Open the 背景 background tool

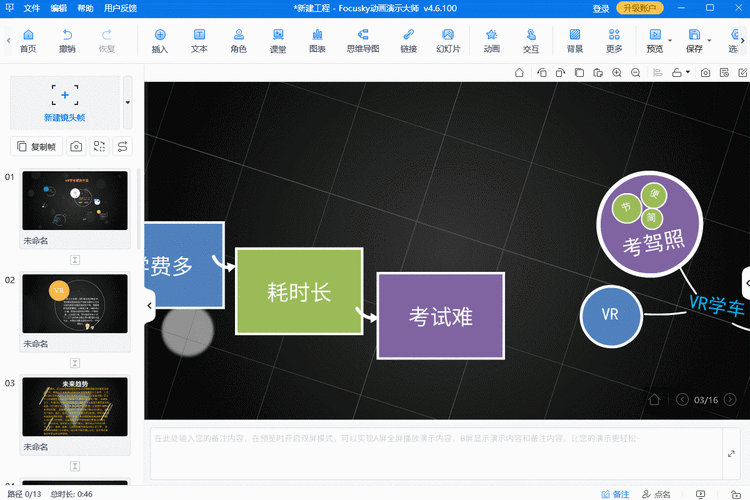pos(574,41)
